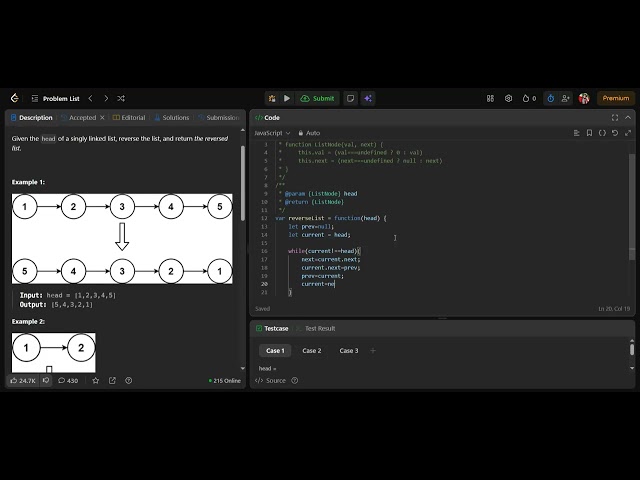Viewport: 640px width, 480px height.
Task: Dislike the problem with thumbs down
Action: coord(46,380)
